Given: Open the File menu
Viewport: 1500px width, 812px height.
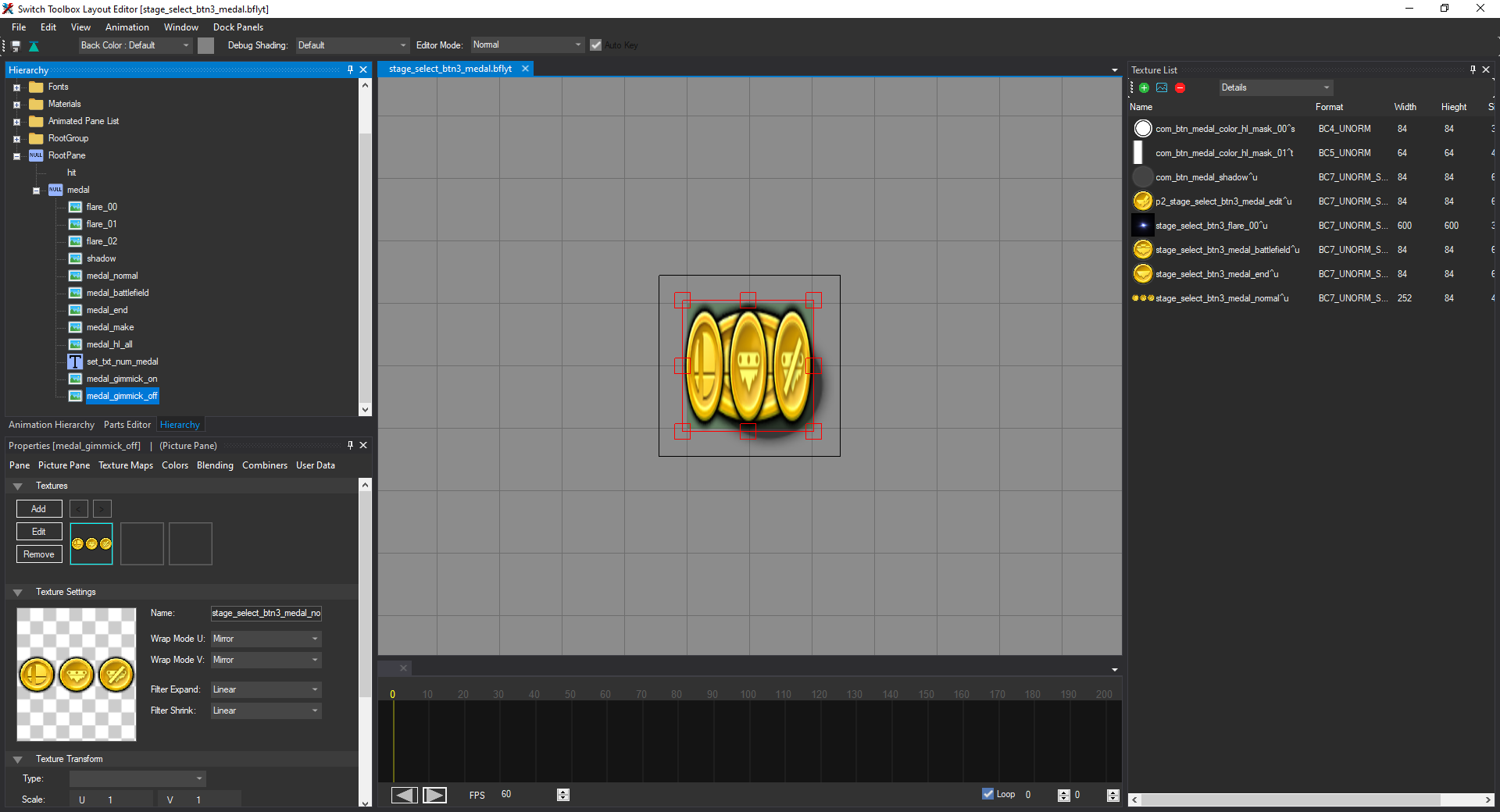Looking at the screenshot, I should point(19,27).
